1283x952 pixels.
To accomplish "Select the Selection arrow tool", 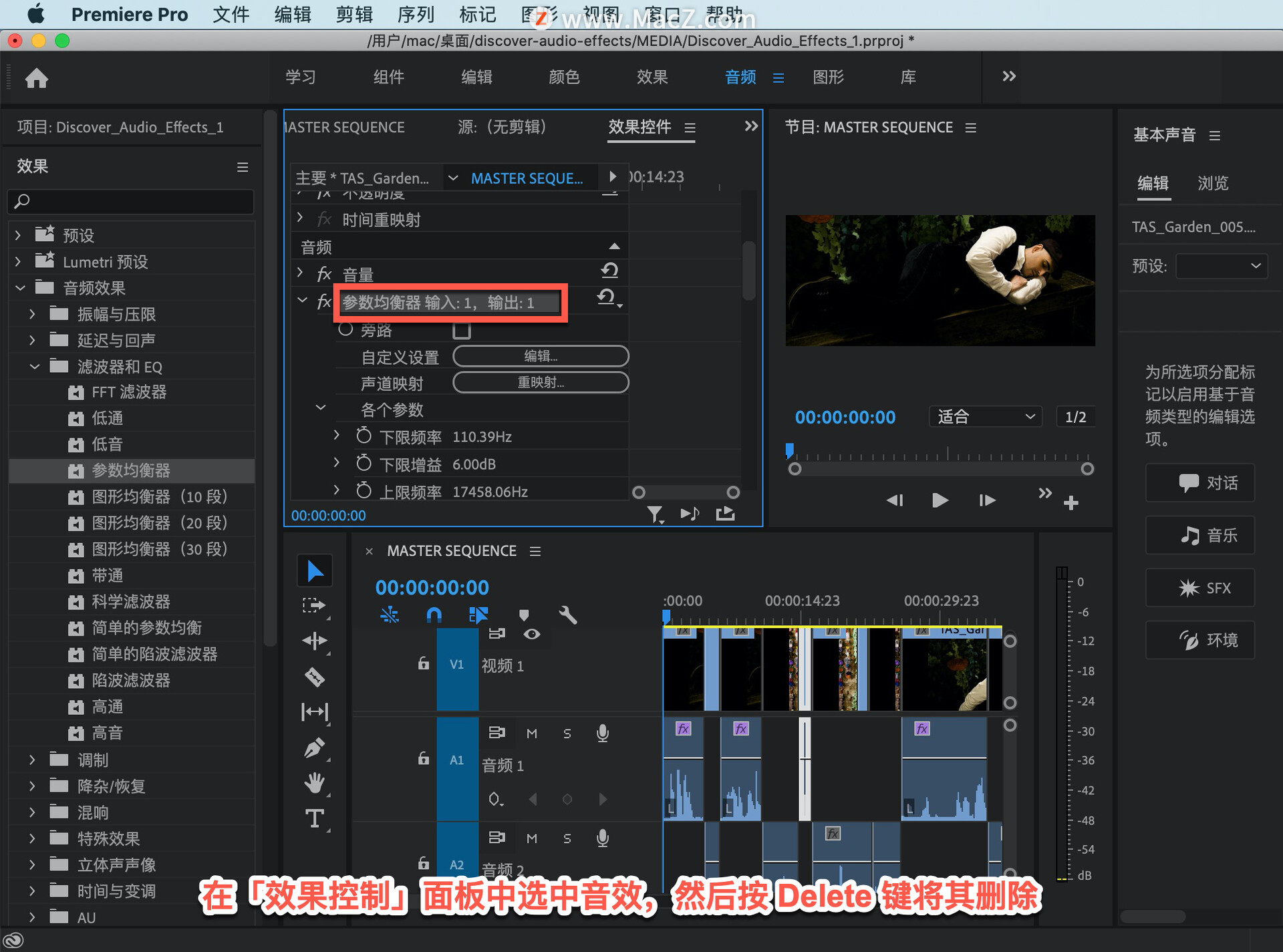I will click(315, 571).
